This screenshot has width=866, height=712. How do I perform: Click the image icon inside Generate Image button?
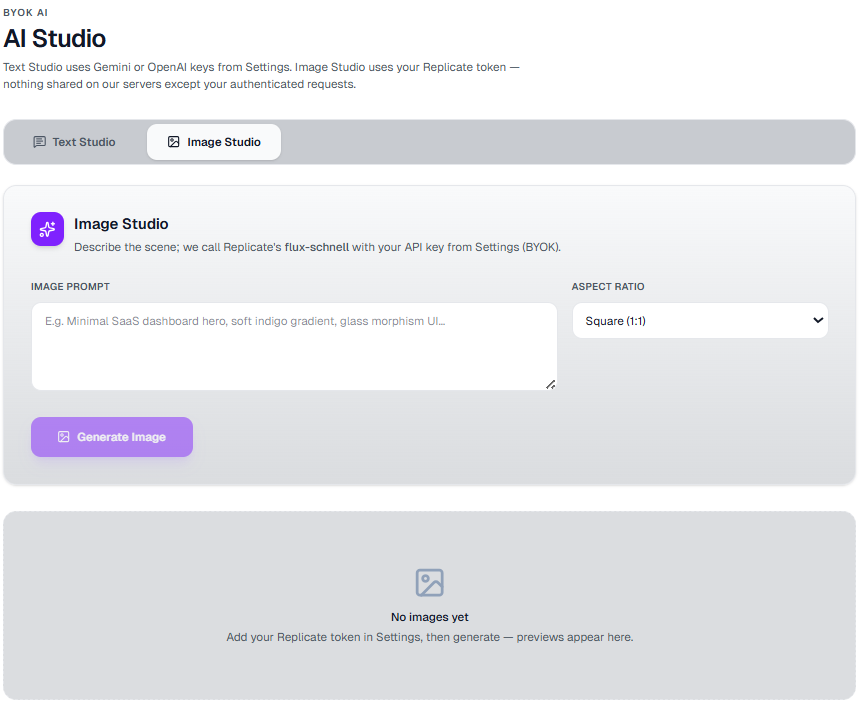(x=64, y=437)
